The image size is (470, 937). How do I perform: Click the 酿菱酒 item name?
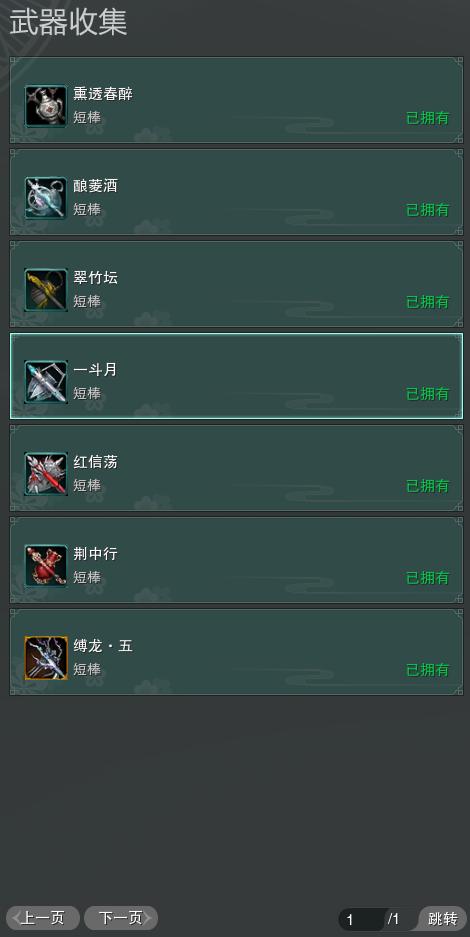pos(96,186)
